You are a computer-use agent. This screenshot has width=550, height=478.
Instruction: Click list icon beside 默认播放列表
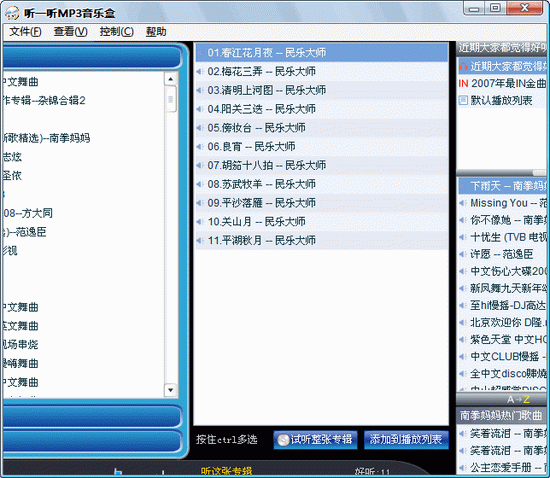pos(463,100)
